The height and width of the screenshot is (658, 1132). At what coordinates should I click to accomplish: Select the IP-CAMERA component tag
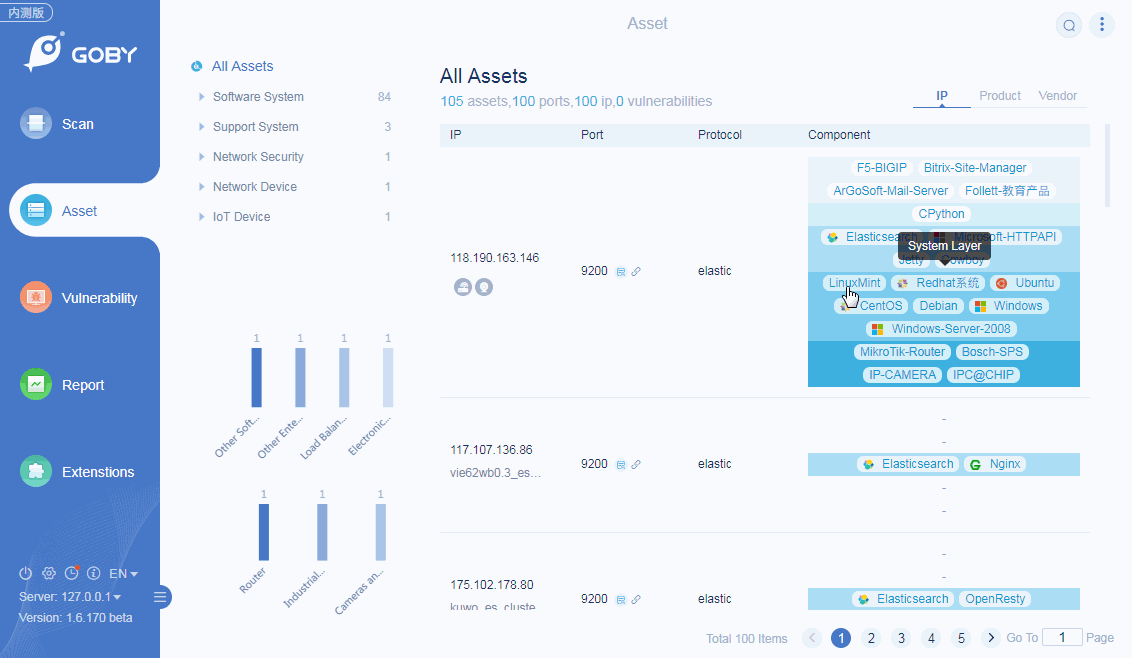coord(902,375)
